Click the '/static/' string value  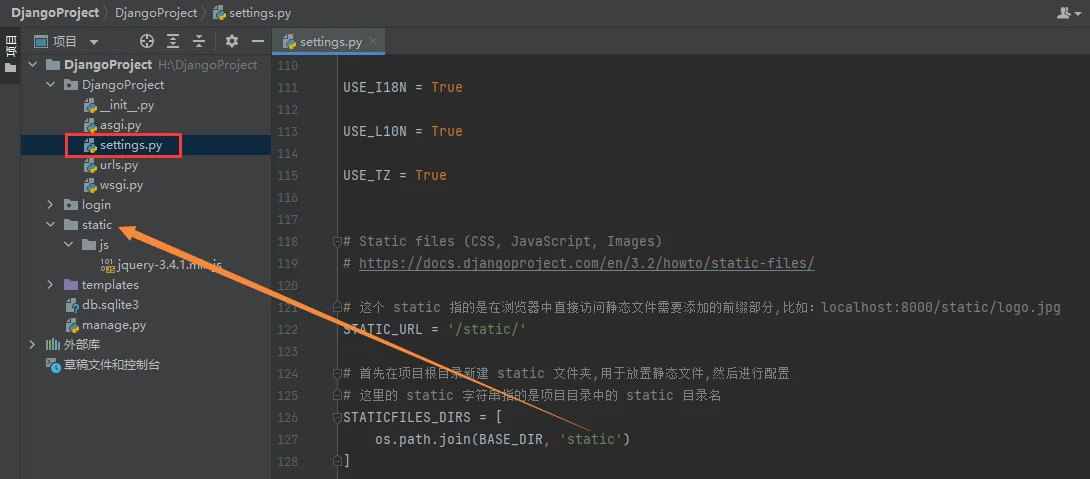click(x=487, y=330)
